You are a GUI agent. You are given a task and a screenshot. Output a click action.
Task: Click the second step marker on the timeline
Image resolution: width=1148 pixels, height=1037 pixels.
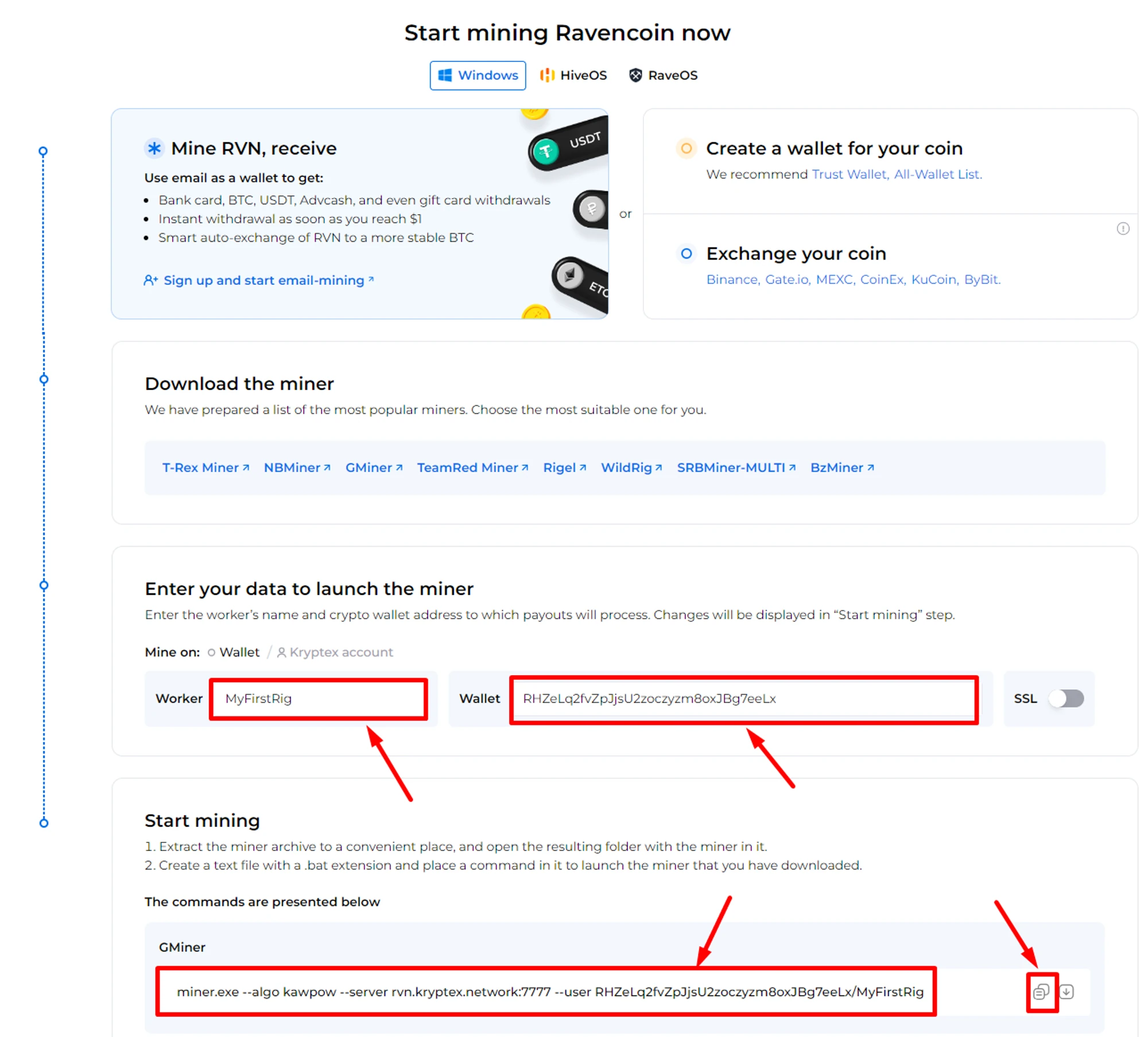[x=44, y=379]
